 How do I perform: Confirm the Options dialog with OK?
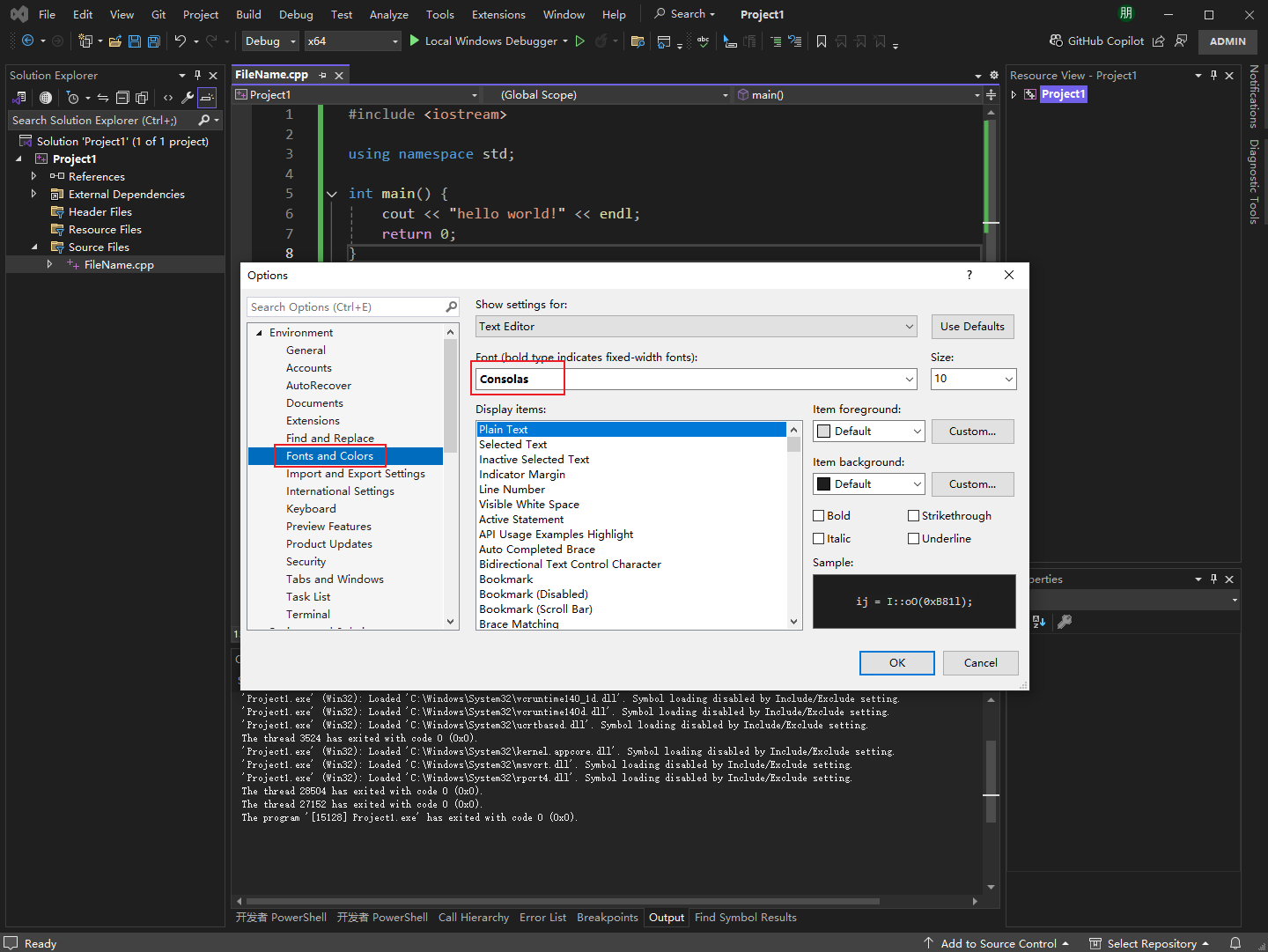coord(896,662)
